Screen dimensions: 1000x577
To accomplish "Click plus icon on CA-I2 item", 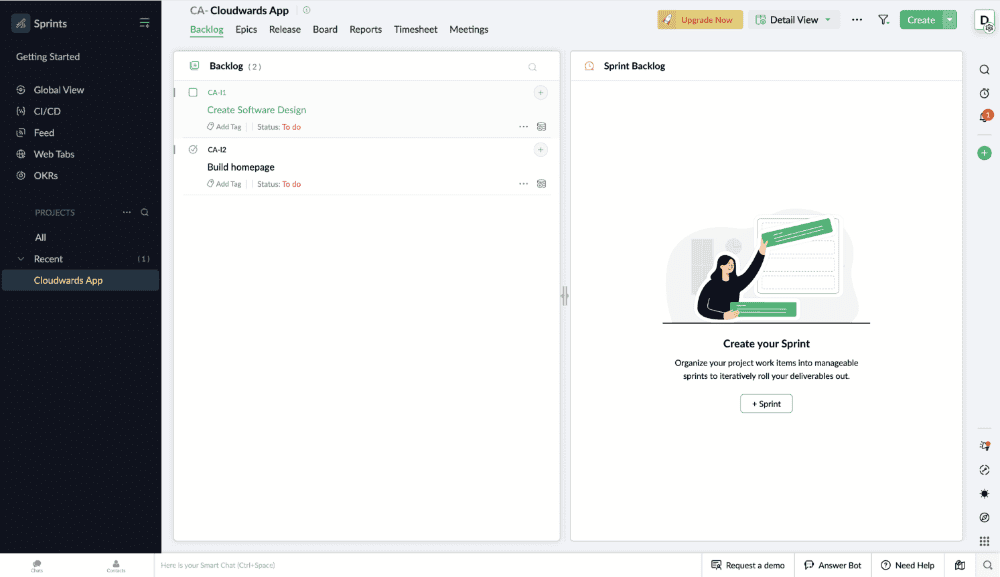I will (x=540, y=150).
